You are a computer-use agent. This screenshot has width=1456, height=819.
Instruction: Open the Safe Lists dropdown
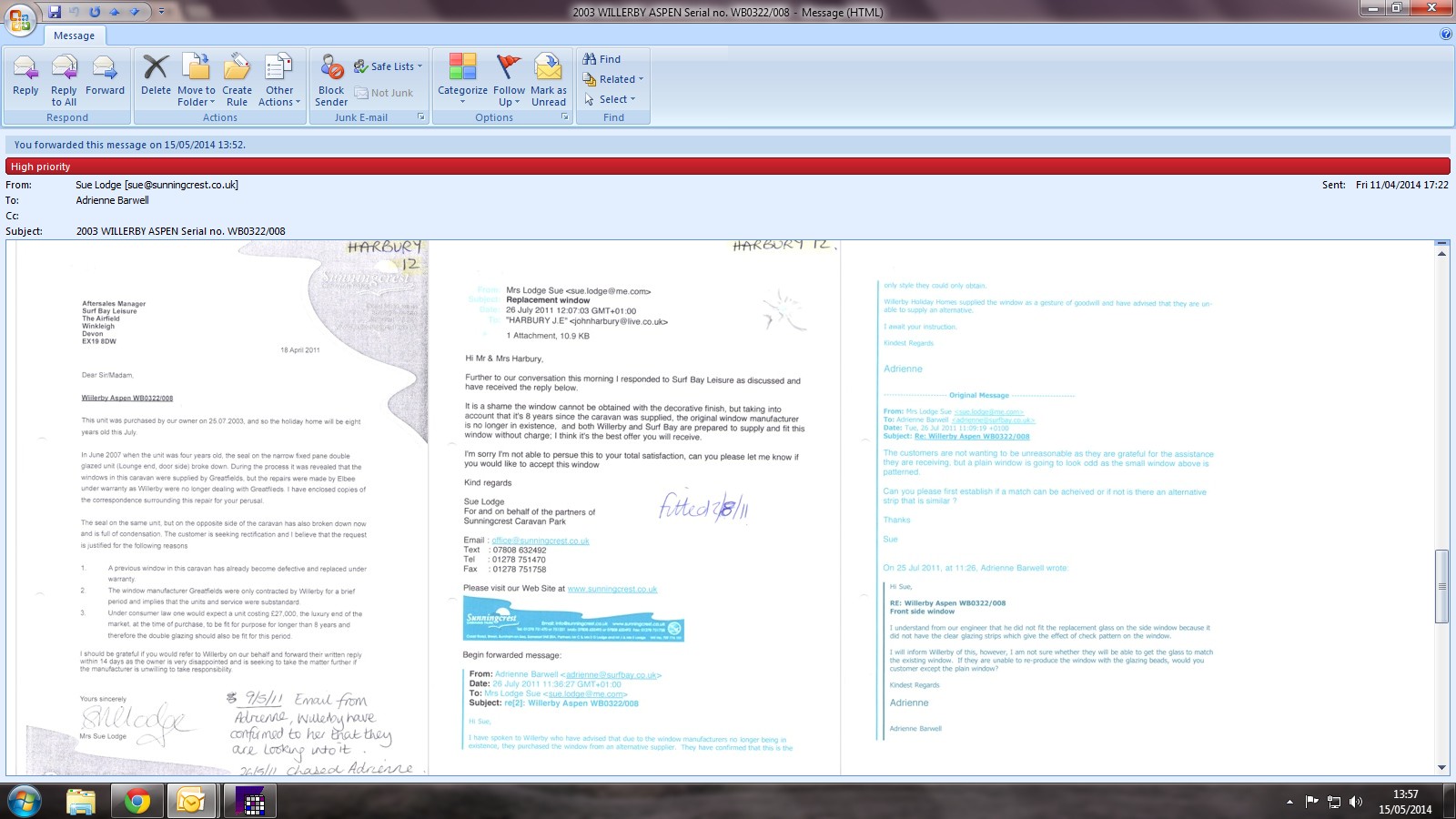(x=388, y=66)
